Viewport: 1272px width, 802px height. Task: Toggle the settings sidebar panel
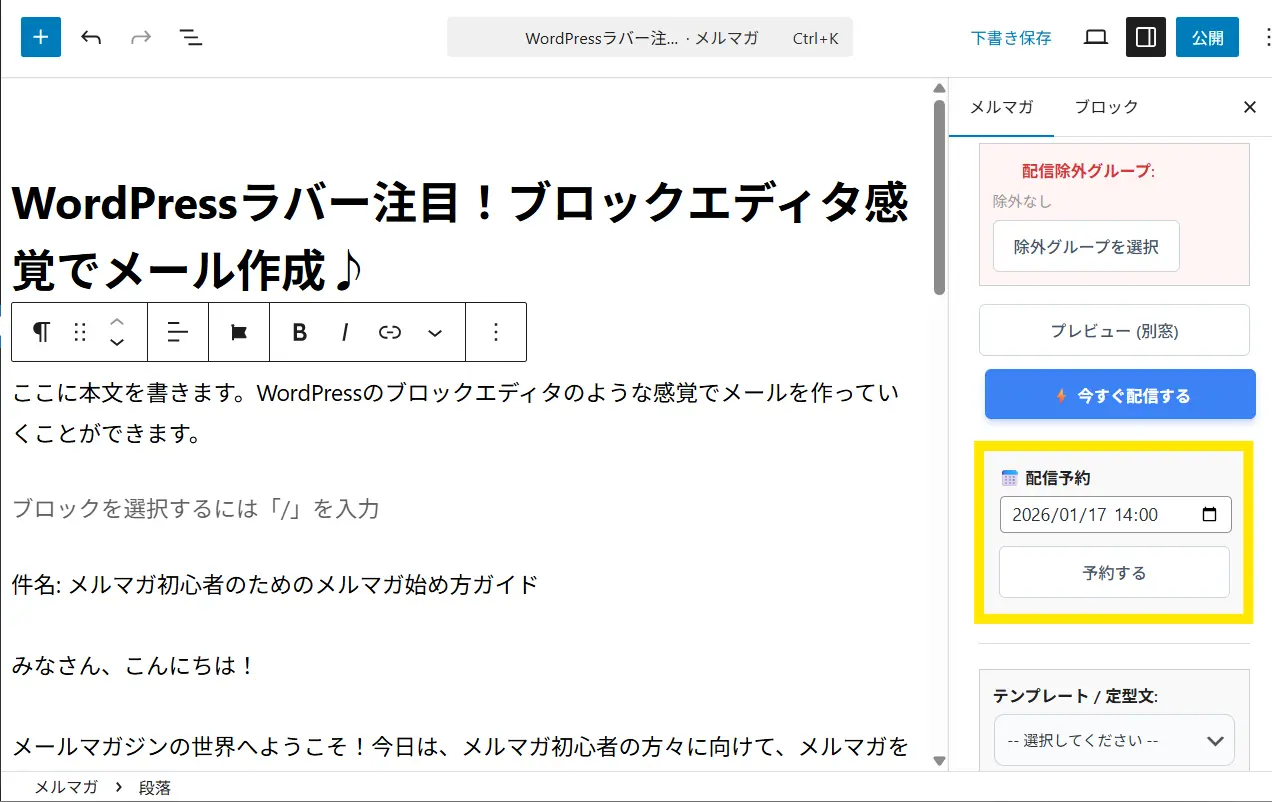(x=1146, y=37)
